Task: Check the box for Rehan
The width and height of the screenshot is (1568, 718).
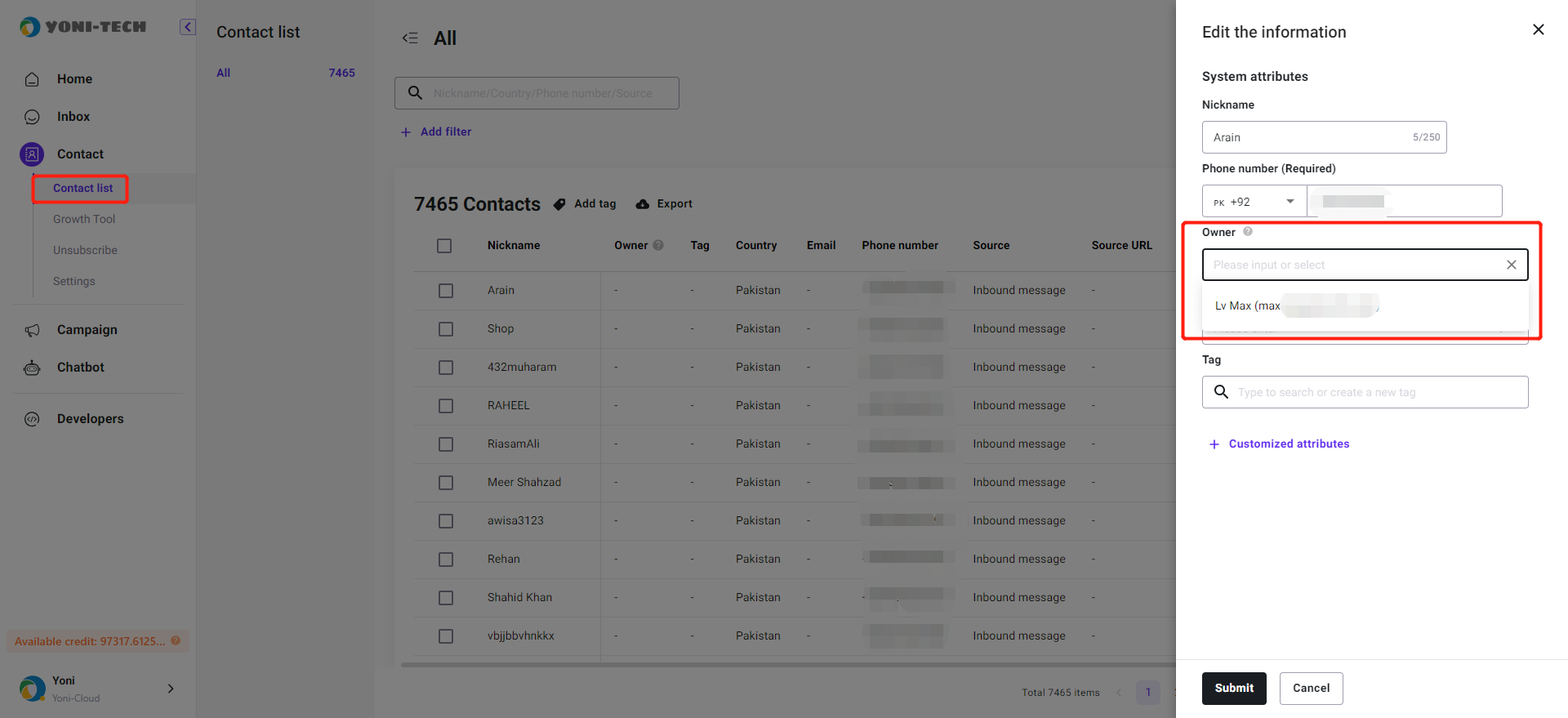Action: click(x=446, y=560)
